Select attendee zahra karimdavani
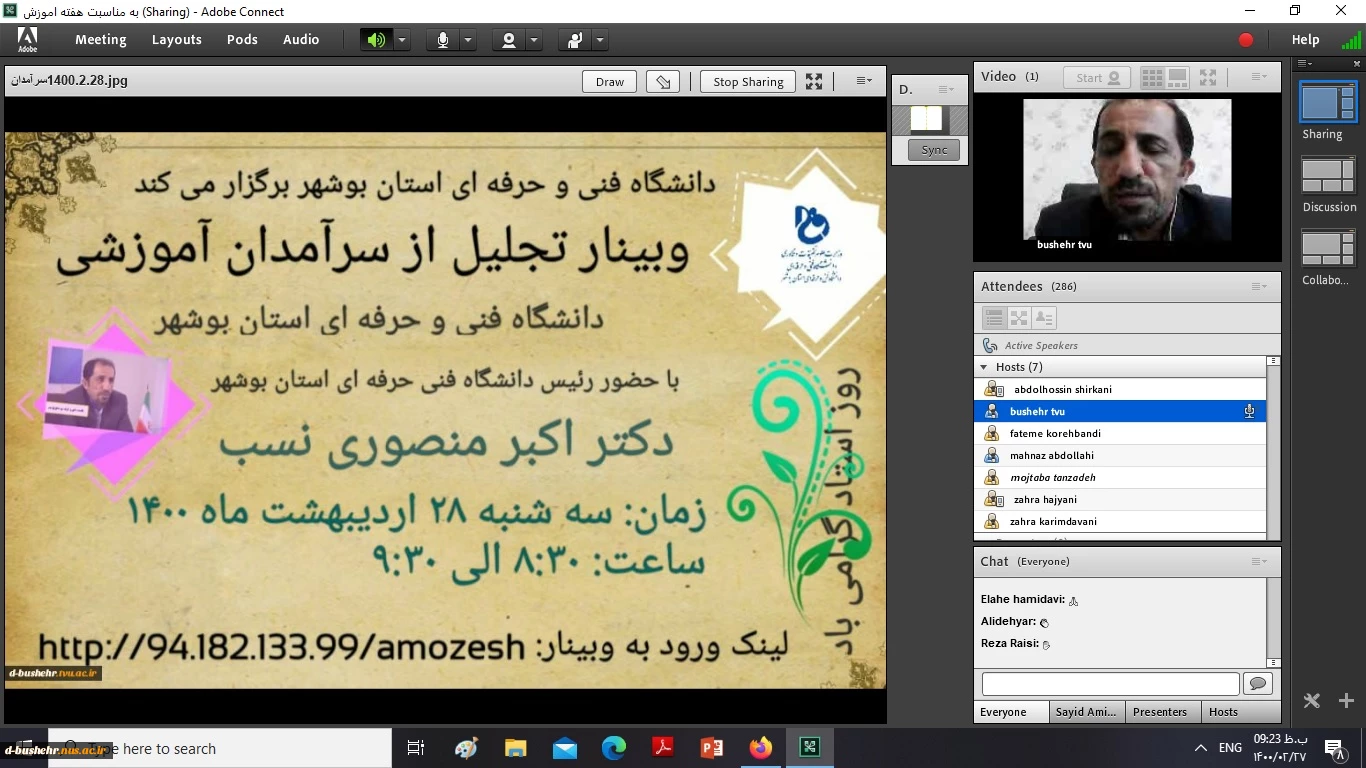This screenshot has height=768, width=1366. point(1120,521)
